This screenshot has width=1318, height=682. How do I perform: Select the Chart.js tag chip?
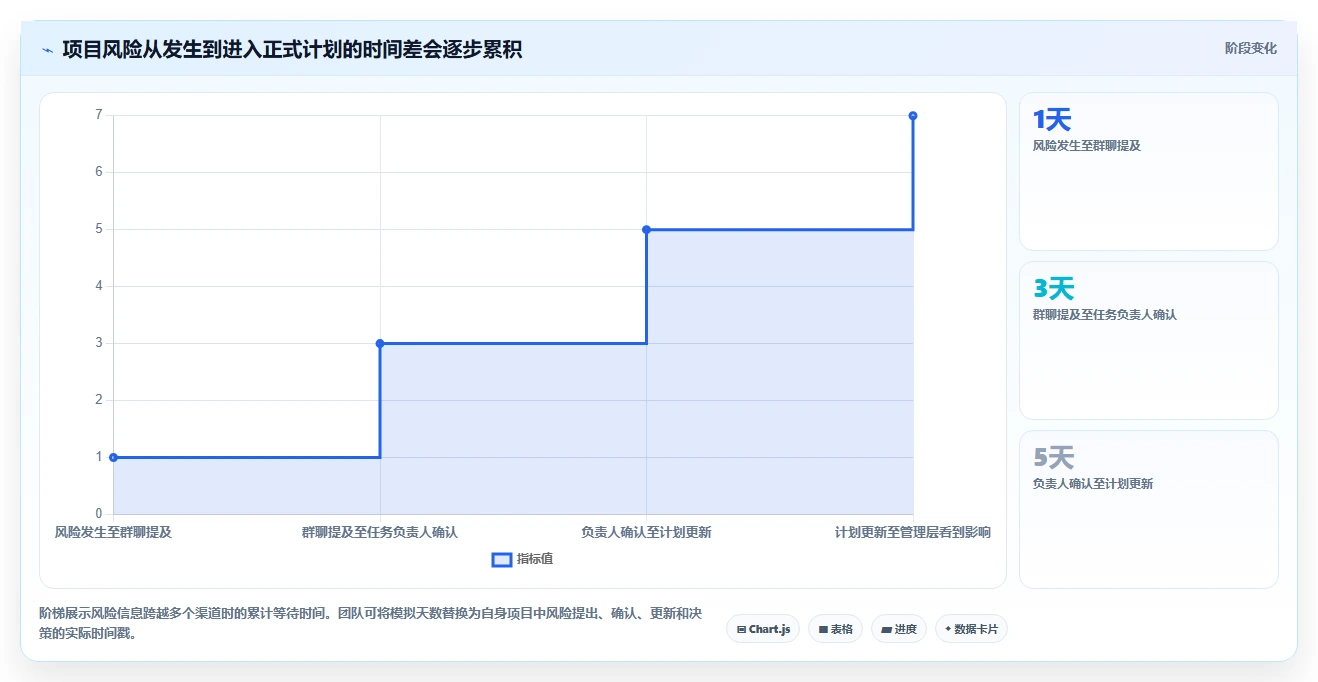click(763, 629)
